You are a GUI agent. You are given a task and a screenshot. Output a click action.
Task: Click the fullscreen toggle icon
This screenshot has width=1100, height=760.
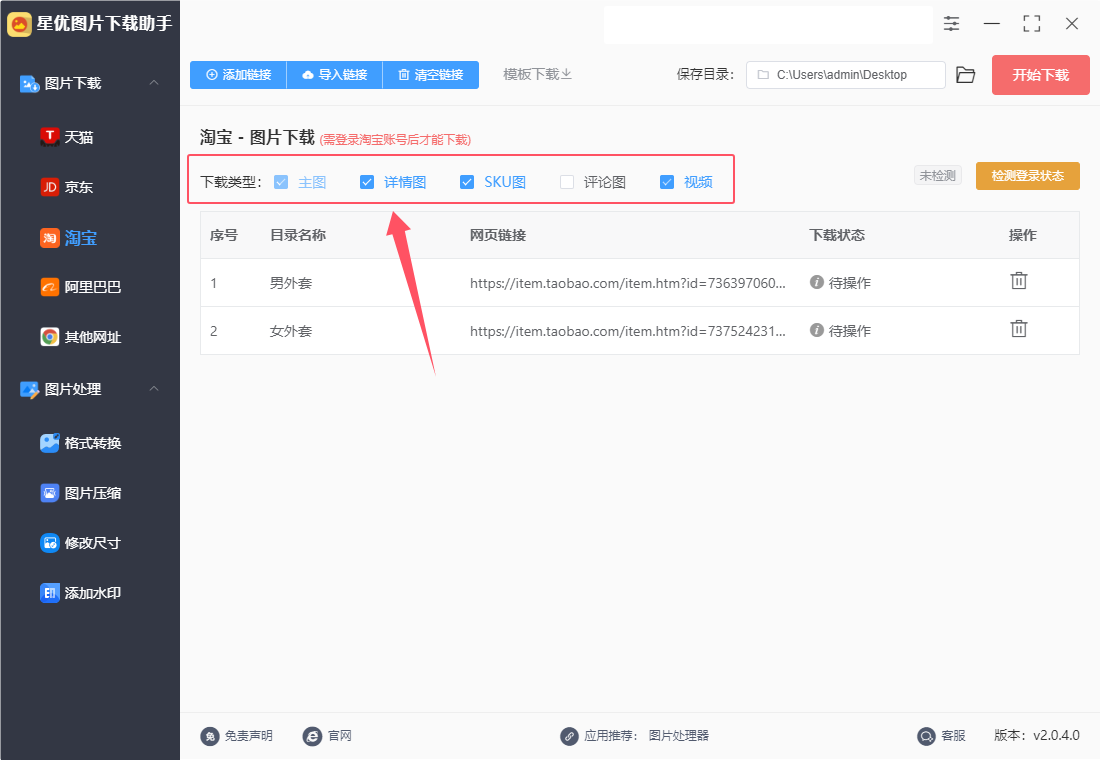pyautogui.click(x=1031, y=24)
